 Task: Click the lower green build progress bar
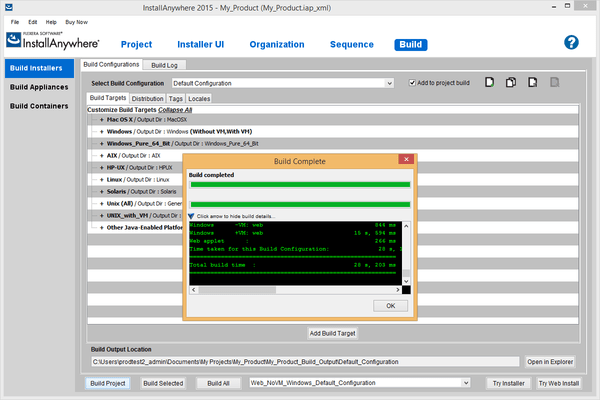[300, 204]
